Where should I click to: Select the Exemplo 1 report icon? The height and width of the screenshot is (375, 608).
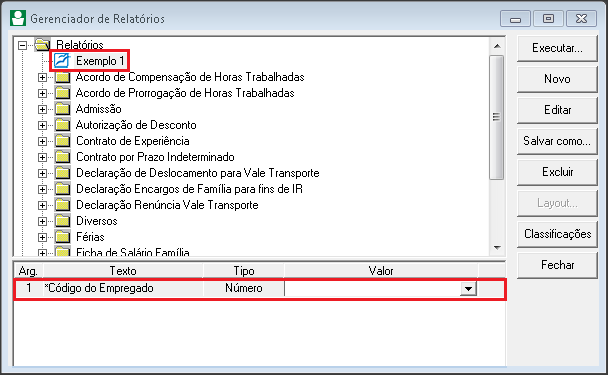point(62,60)
